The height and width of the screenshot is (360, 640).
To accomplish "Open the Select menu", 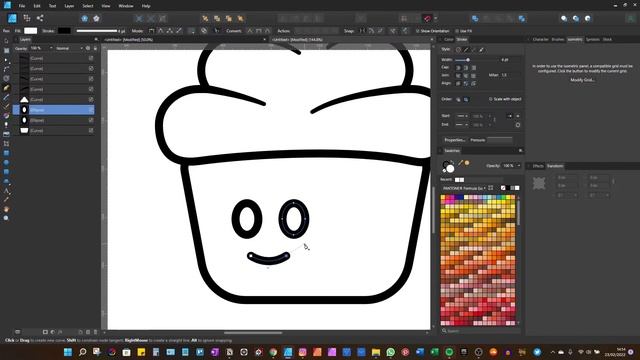I will tap(88, 6).
